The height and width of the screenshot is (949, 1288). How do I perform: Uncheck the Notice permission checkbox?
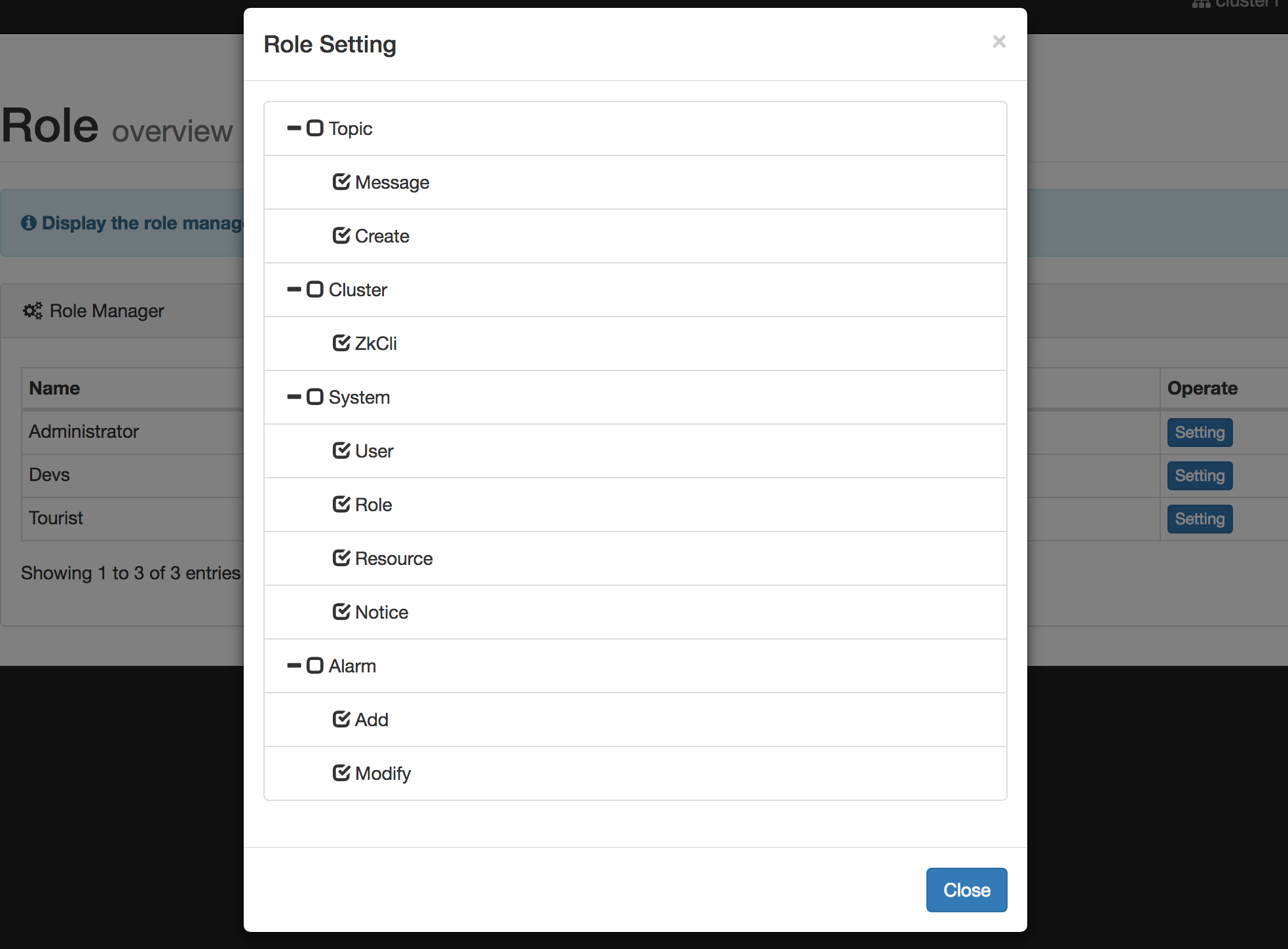point(341,611)
